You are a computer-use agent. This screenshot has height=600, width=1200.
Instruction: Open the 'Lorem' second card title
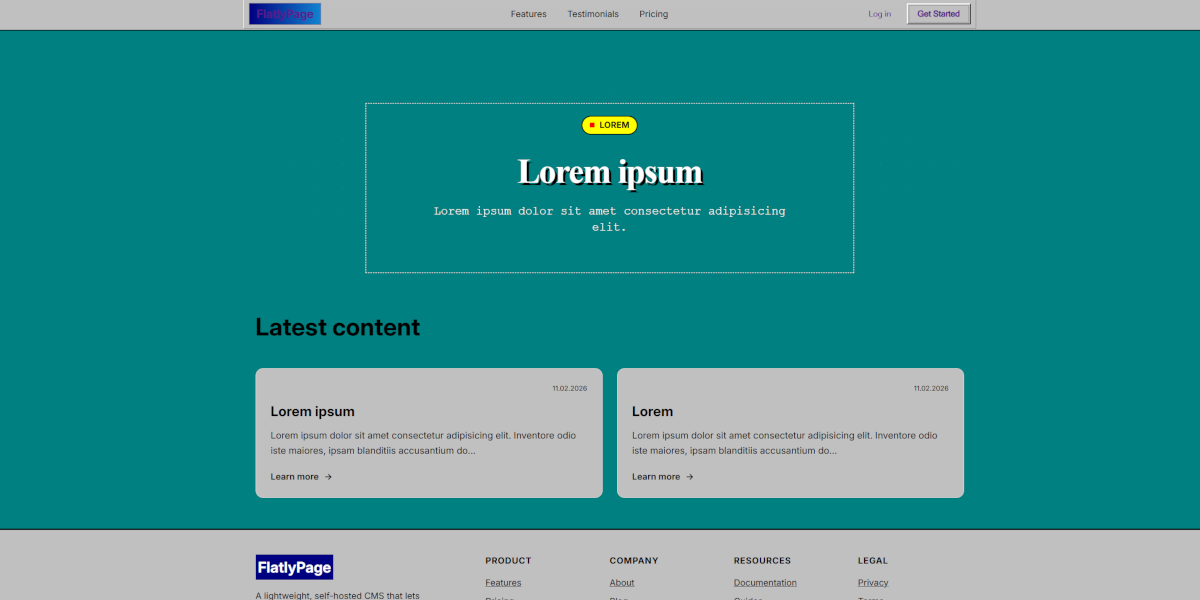pyautogui.click(x=652, y=411)
